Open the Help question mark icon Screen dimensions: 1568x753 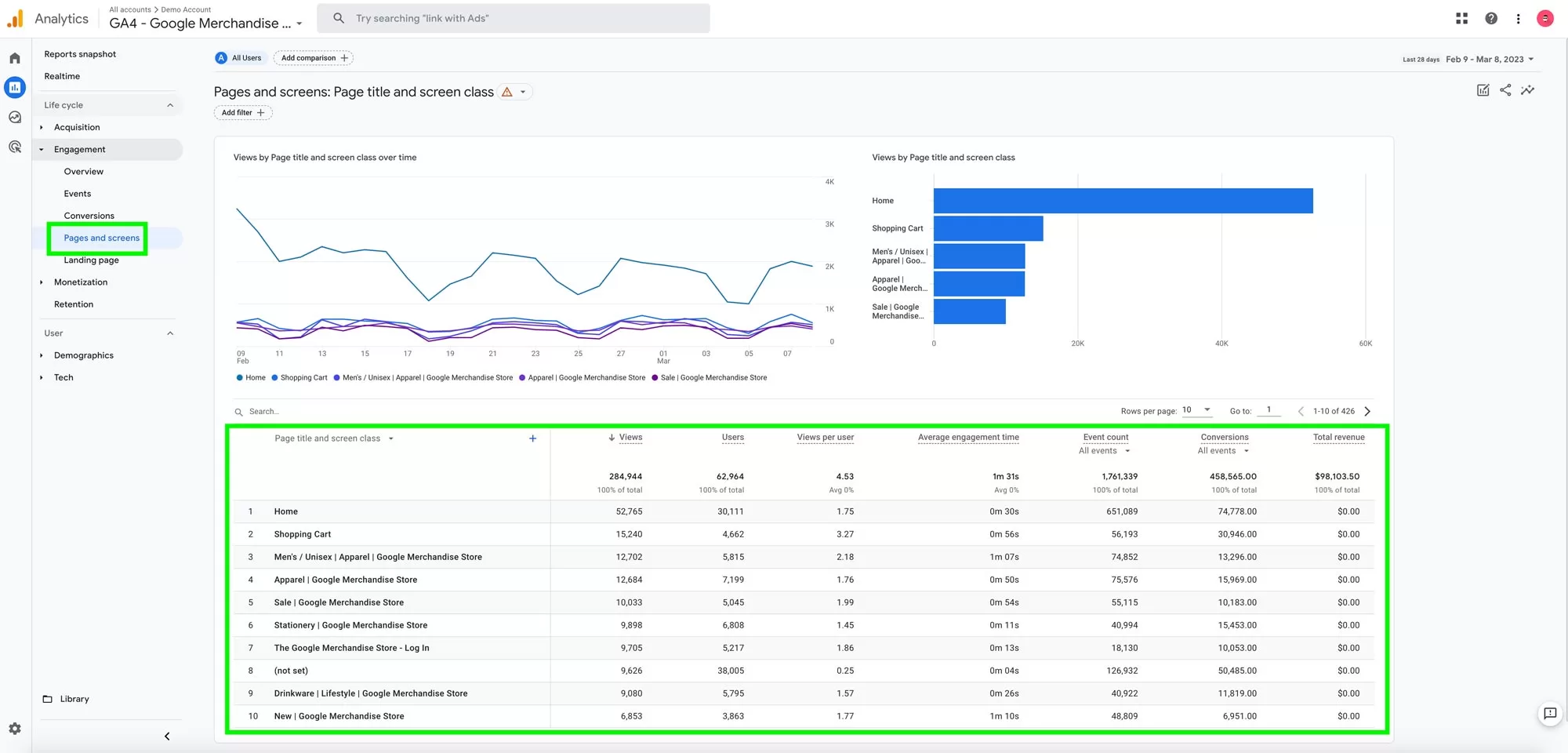(x=1491, y=18)
